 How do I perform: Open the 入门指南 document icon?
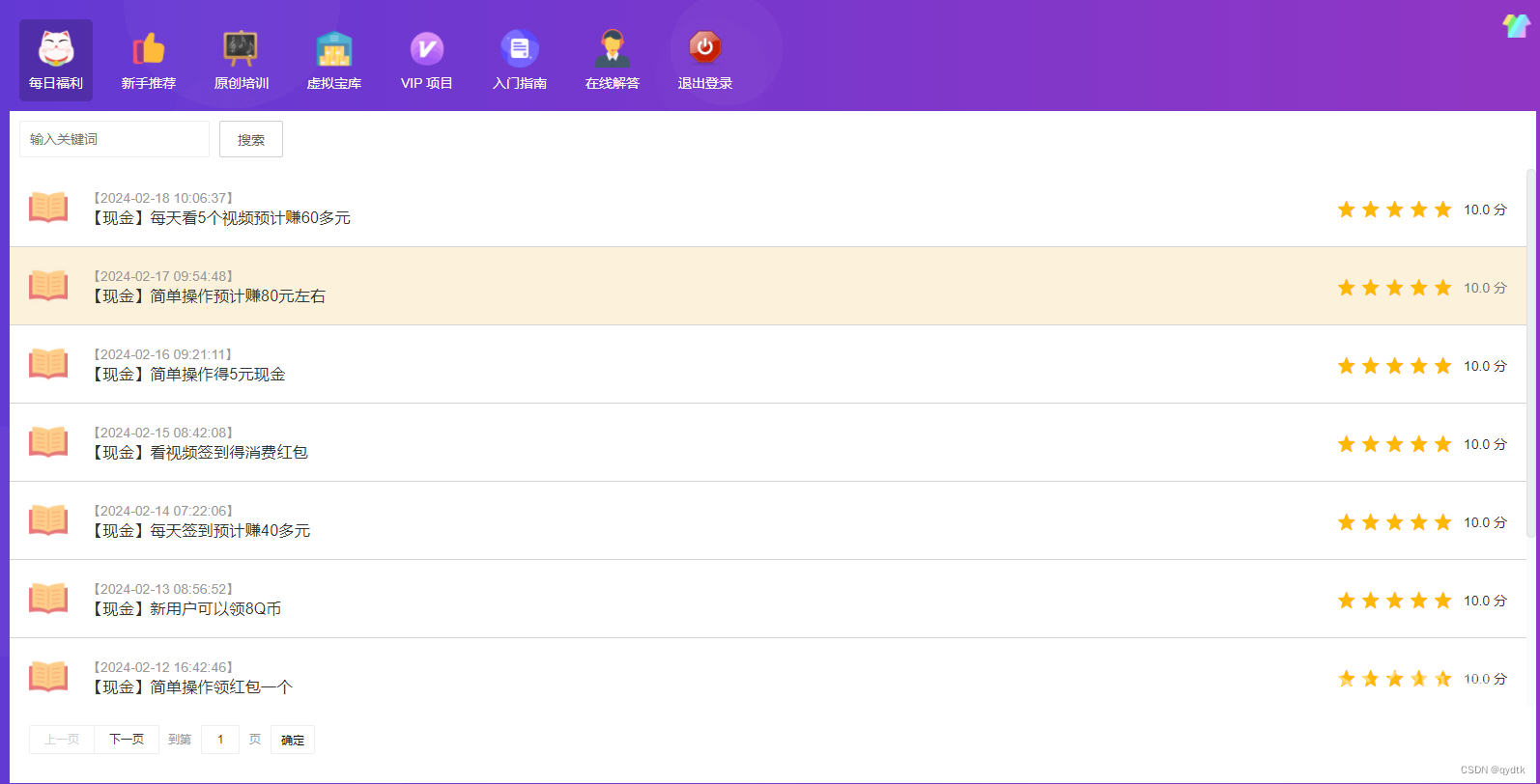click(520, 47)
